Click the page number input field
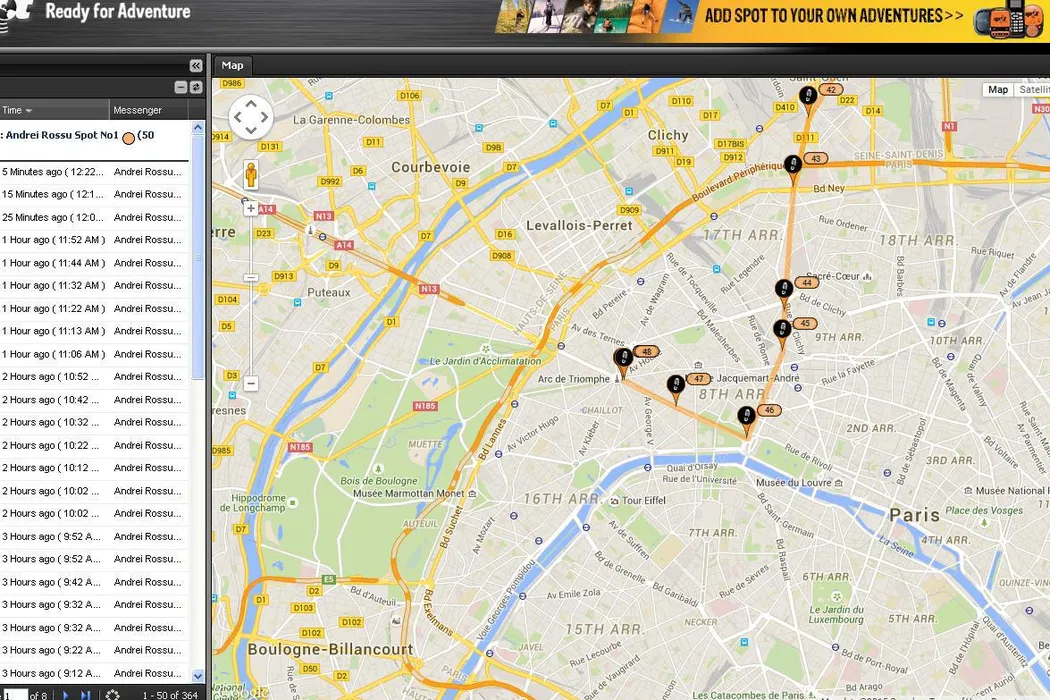Image resolution: width=1050 pixels, height=700 pixels. (x=14, y=695)
